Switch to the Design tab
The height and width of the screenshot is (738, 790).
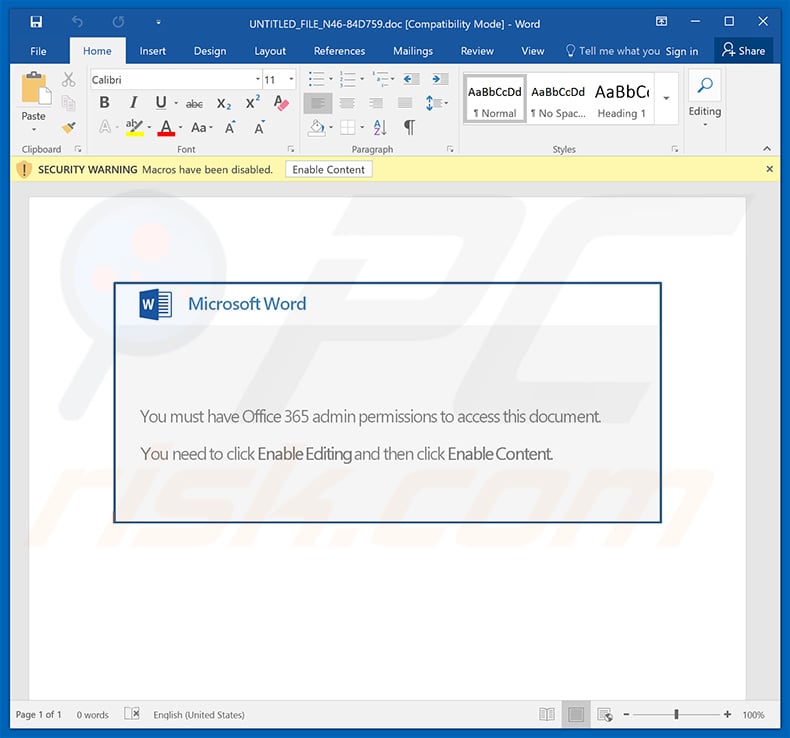tap(210, 51)
